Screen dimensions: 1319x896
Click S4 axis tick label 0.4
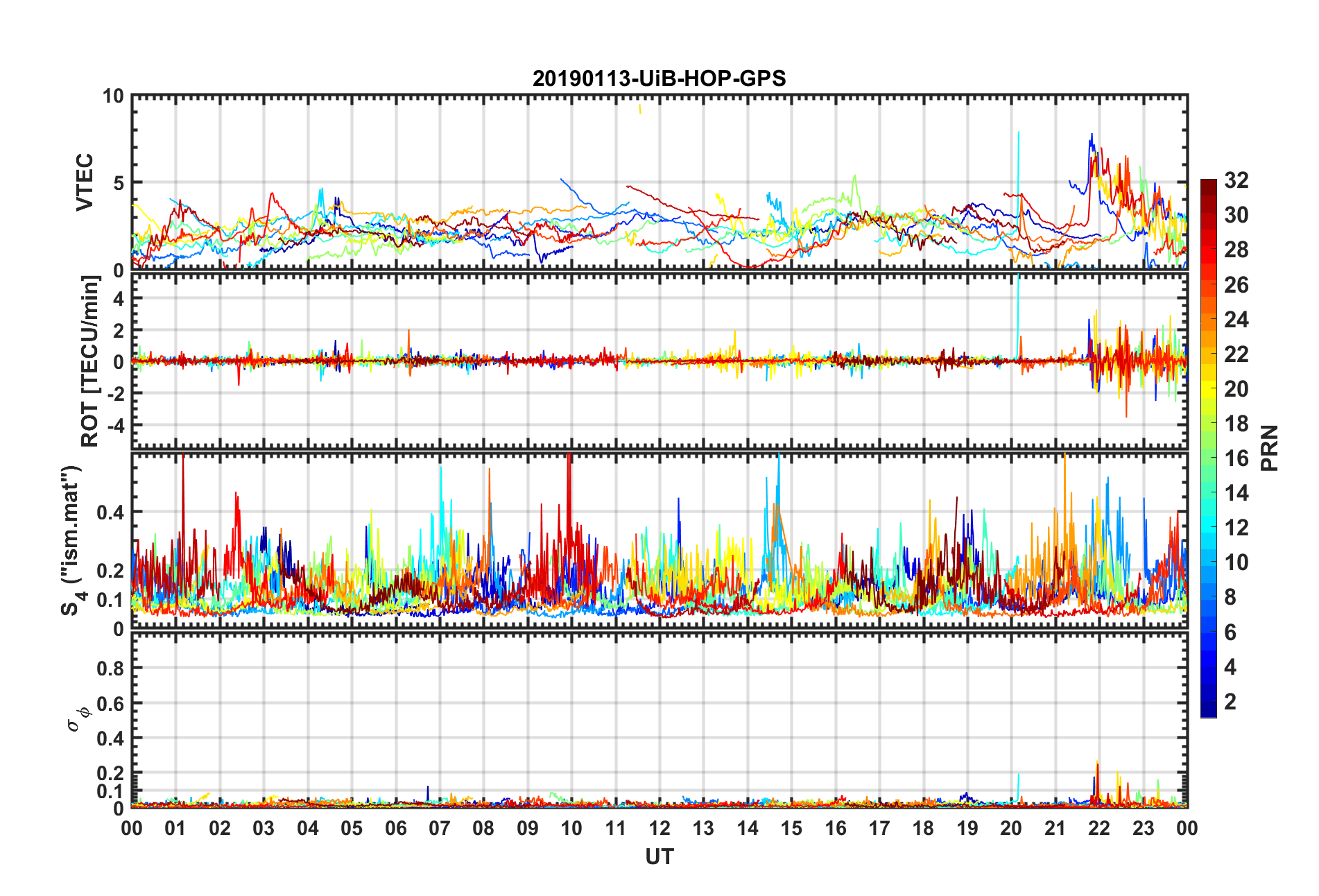[x=111, y=512]
